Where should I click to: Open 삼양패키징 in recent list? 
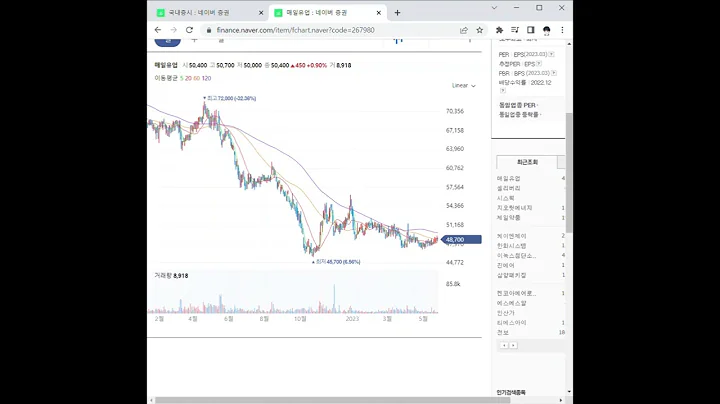pos(512,275)
